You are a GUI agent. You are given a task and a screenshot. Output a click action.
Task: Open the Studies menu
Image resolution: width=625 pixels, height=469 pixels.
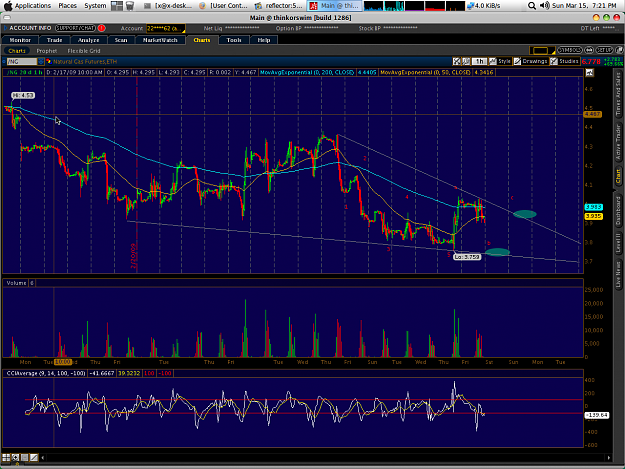tap(564, 61)
